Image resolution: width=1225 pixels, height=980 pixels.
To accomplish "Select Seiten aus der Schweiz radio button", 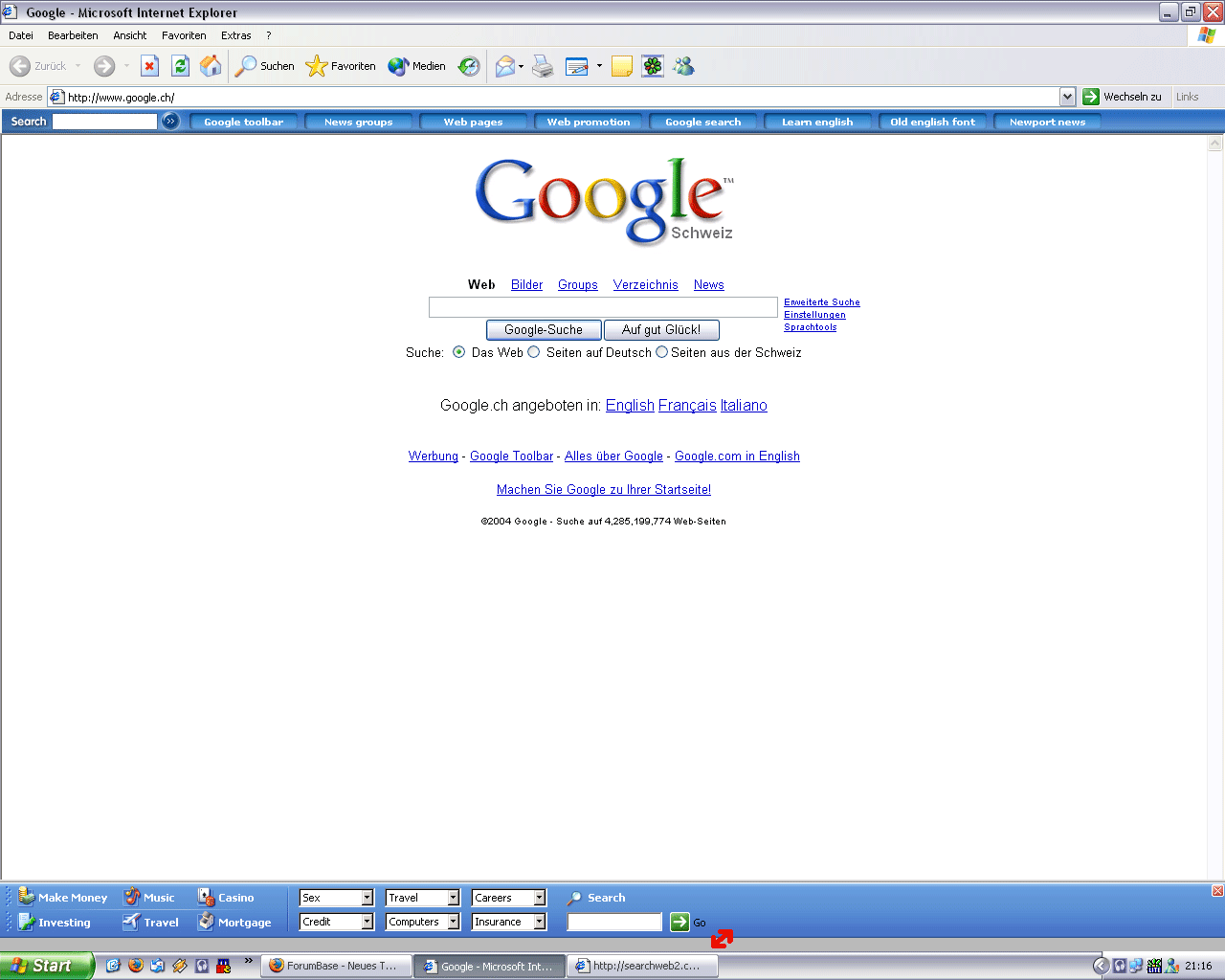I will pos(661,352).
